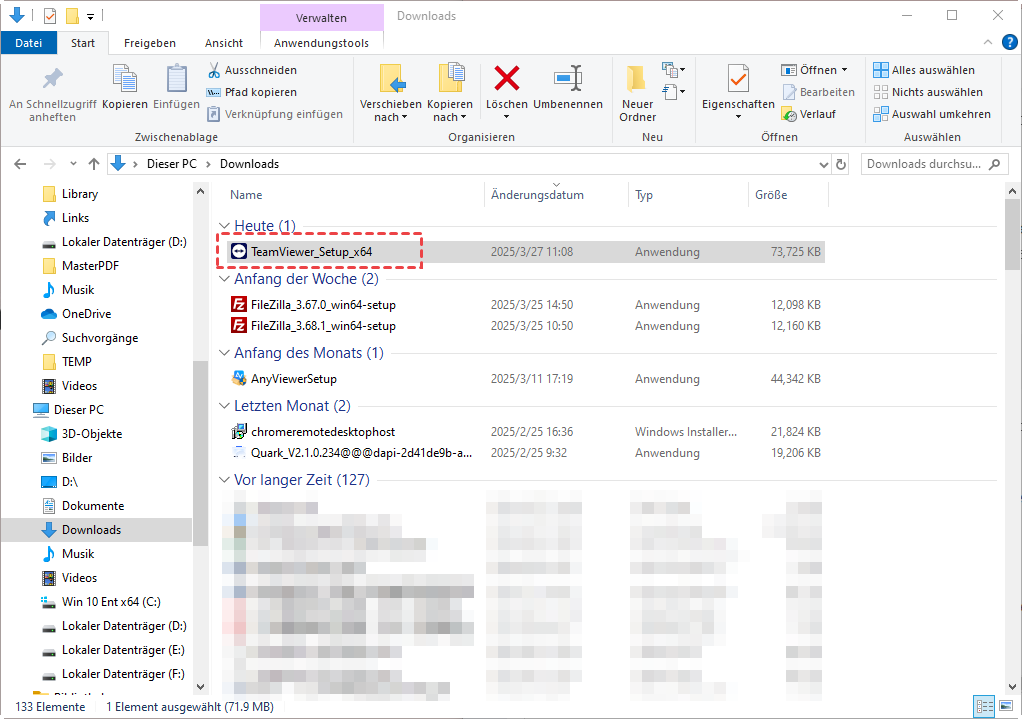The height and width of the screenshot is (719, 1022).
Task: Switch to the Ansicht ribbon tab
Action: pos(224,43)
